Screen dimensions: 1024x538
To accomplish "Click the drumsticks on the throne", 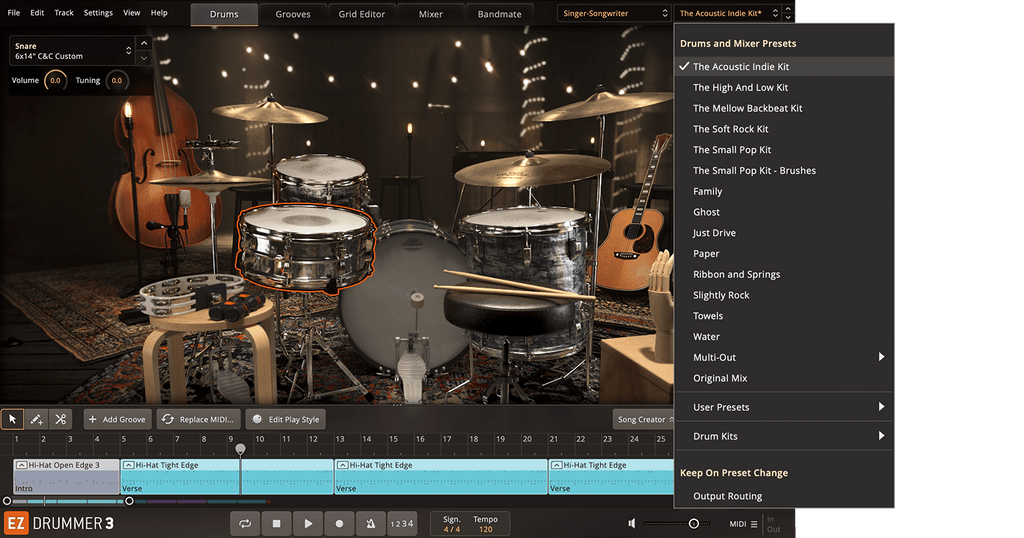I will click(516, 286).
